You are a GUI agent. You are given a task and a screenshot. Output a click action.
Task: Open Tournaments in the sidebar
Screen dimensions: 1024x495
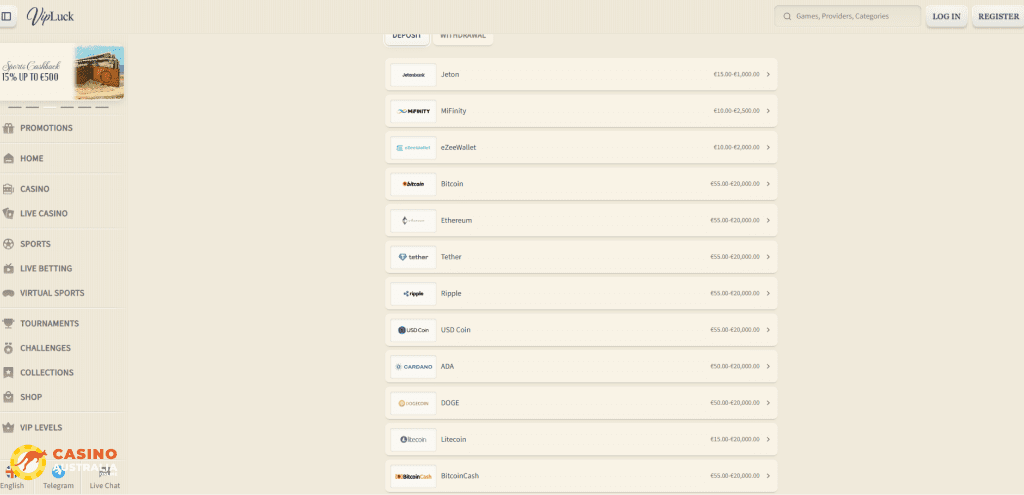pos(50,323)
